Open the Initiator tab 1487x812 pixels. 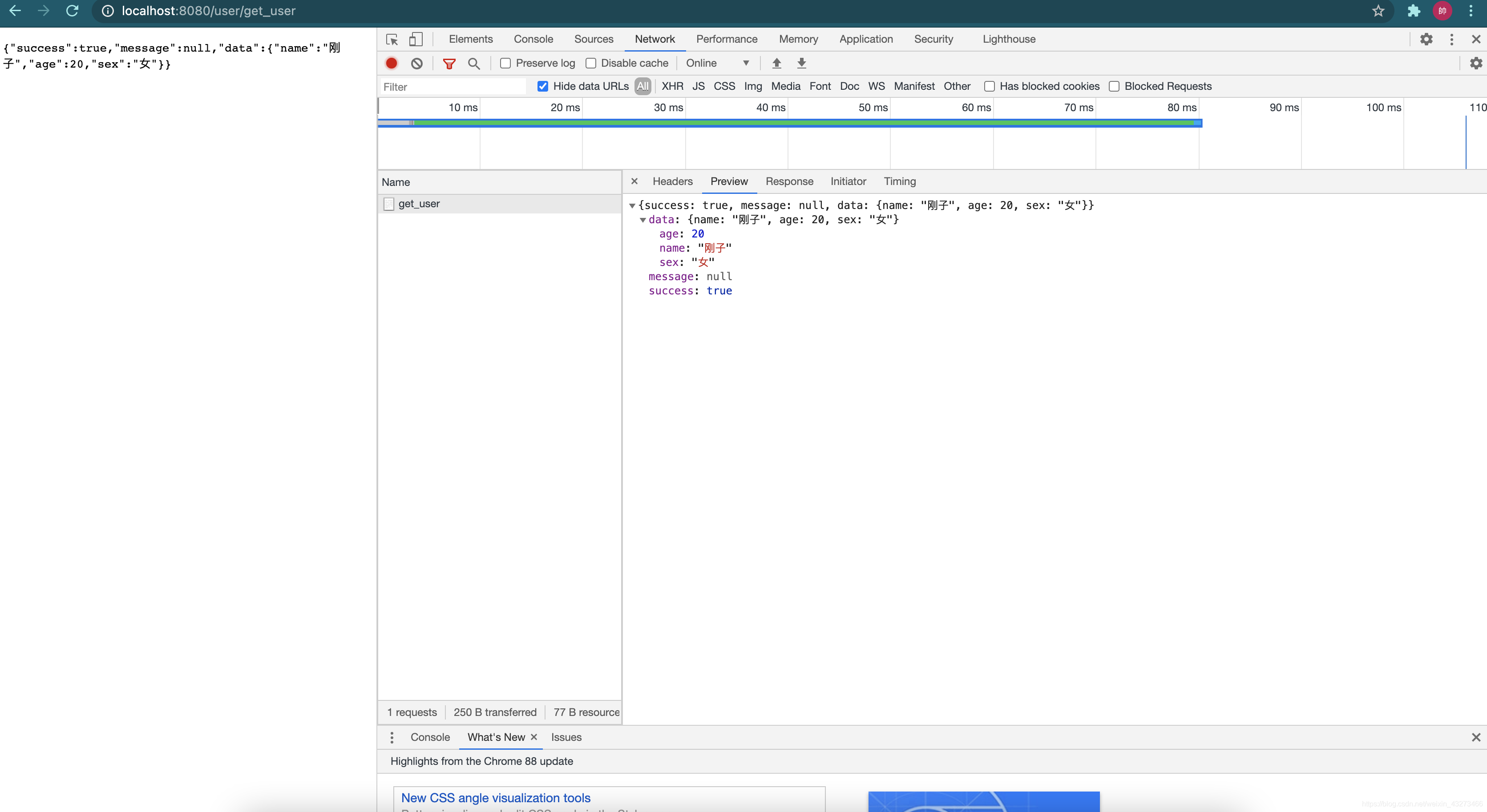pyautogui.click(x=848, y=181)
